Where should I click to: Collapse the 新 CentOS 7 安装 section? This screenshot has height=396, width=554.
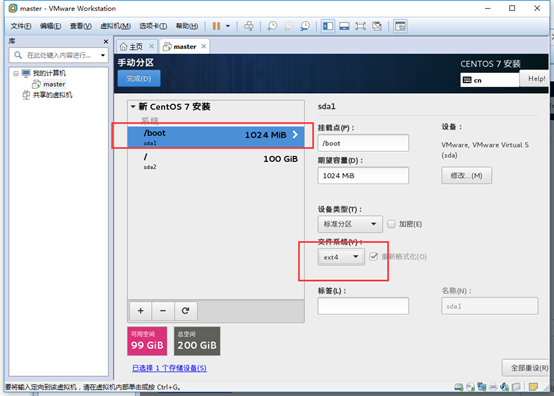pyautogui.click(x=133, y=106)
